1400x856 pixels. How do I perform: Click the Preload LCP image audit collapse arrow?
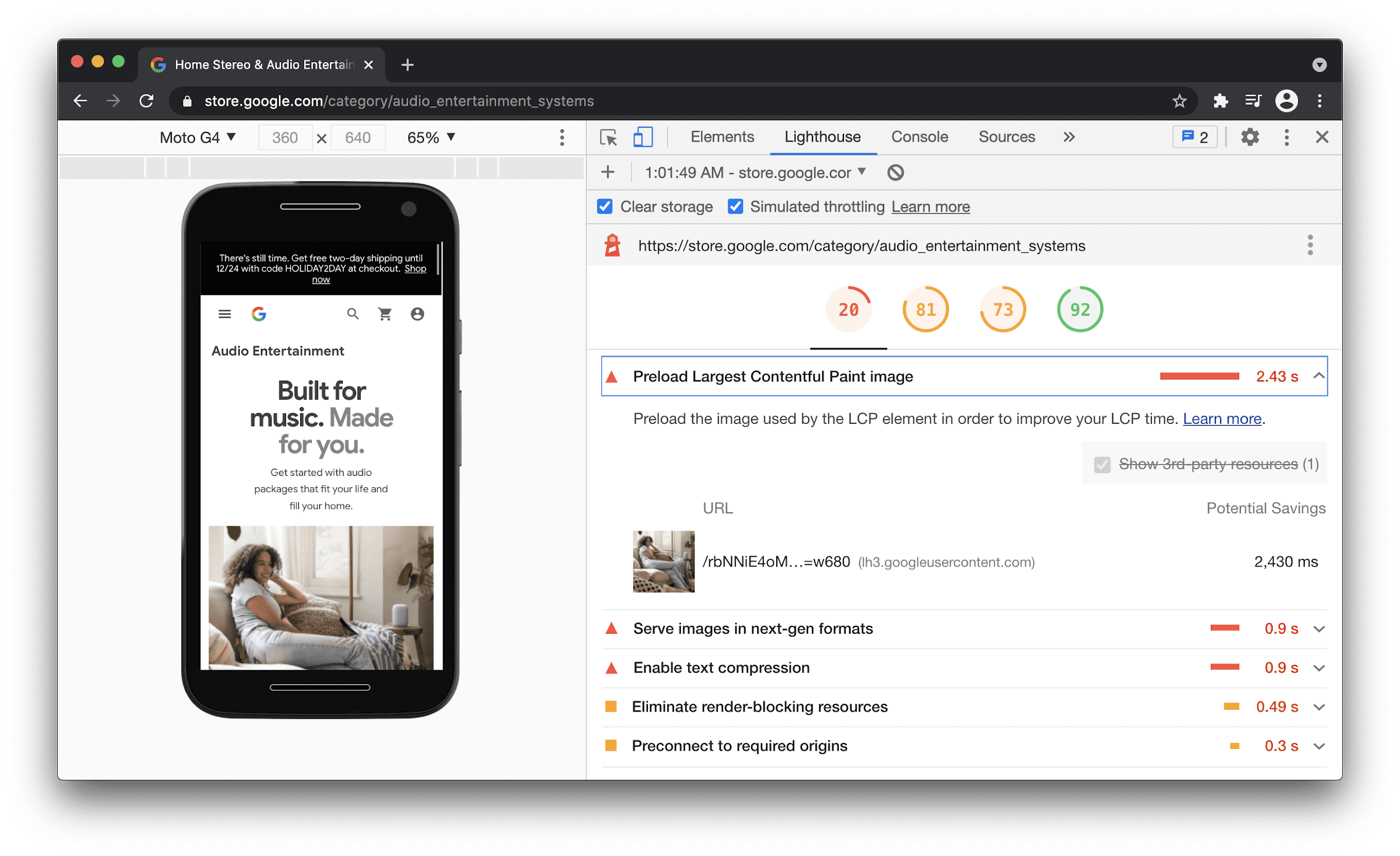click(1318, 376)
